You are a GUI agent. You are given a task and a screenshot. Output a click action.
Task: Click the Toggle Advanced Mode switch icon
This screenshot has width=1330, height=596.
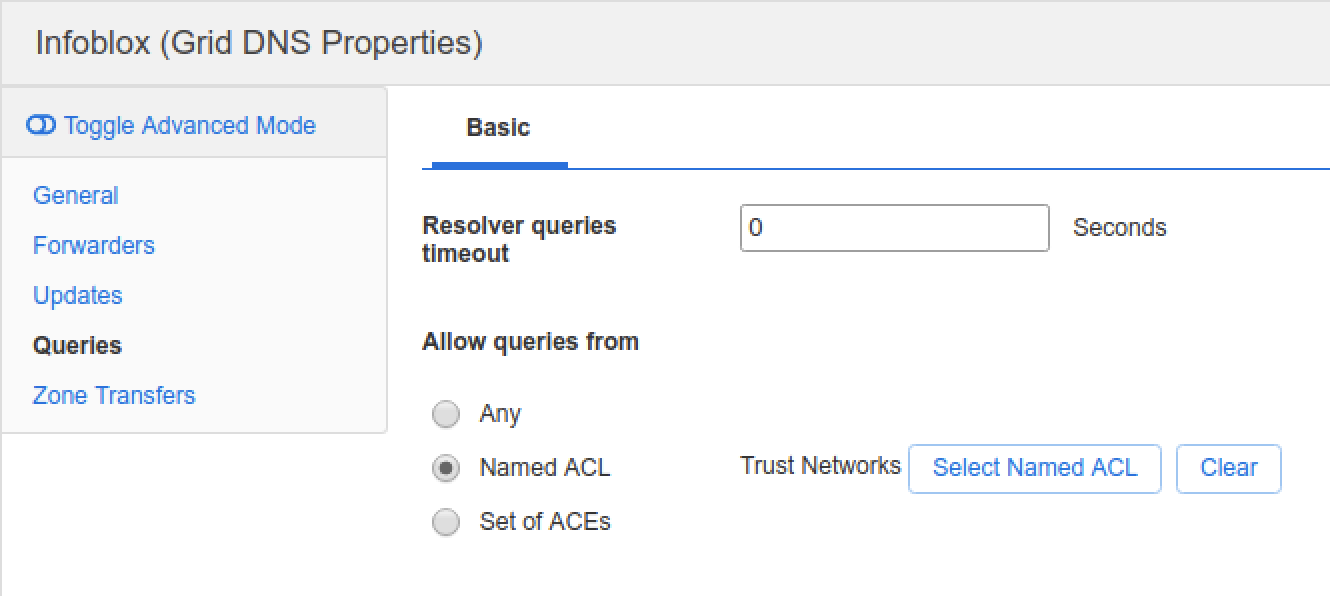[42, 125]
